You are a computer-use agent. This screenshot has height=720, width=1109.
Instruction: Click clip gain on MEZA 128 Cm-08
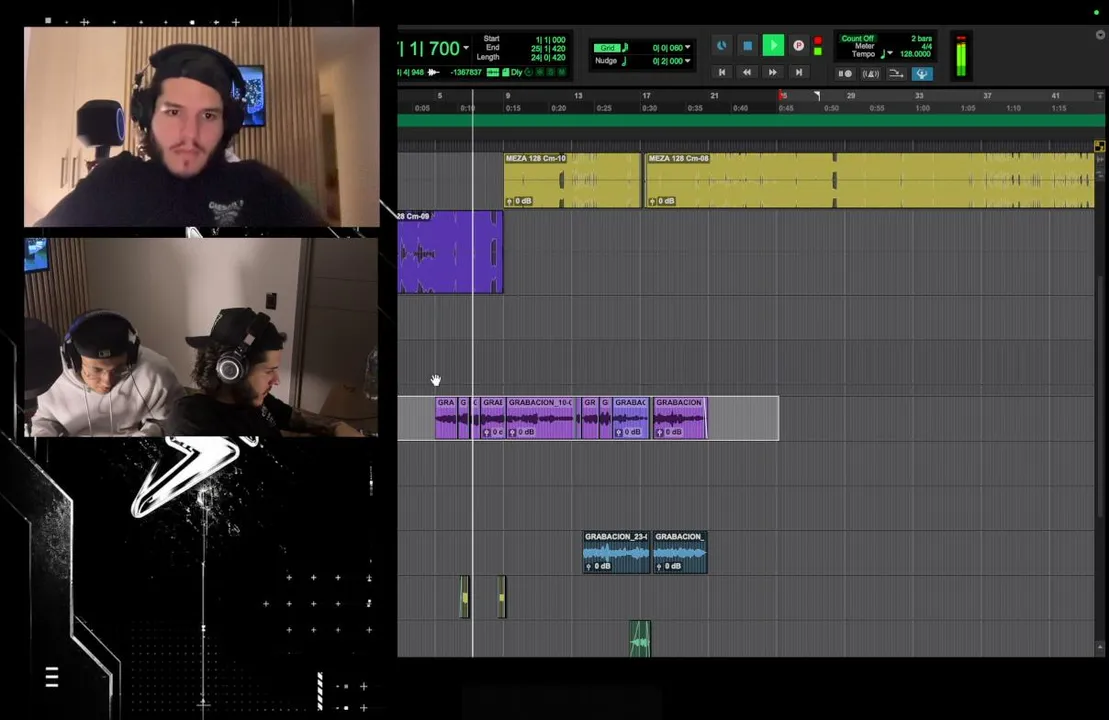click(x=662, y=202)
